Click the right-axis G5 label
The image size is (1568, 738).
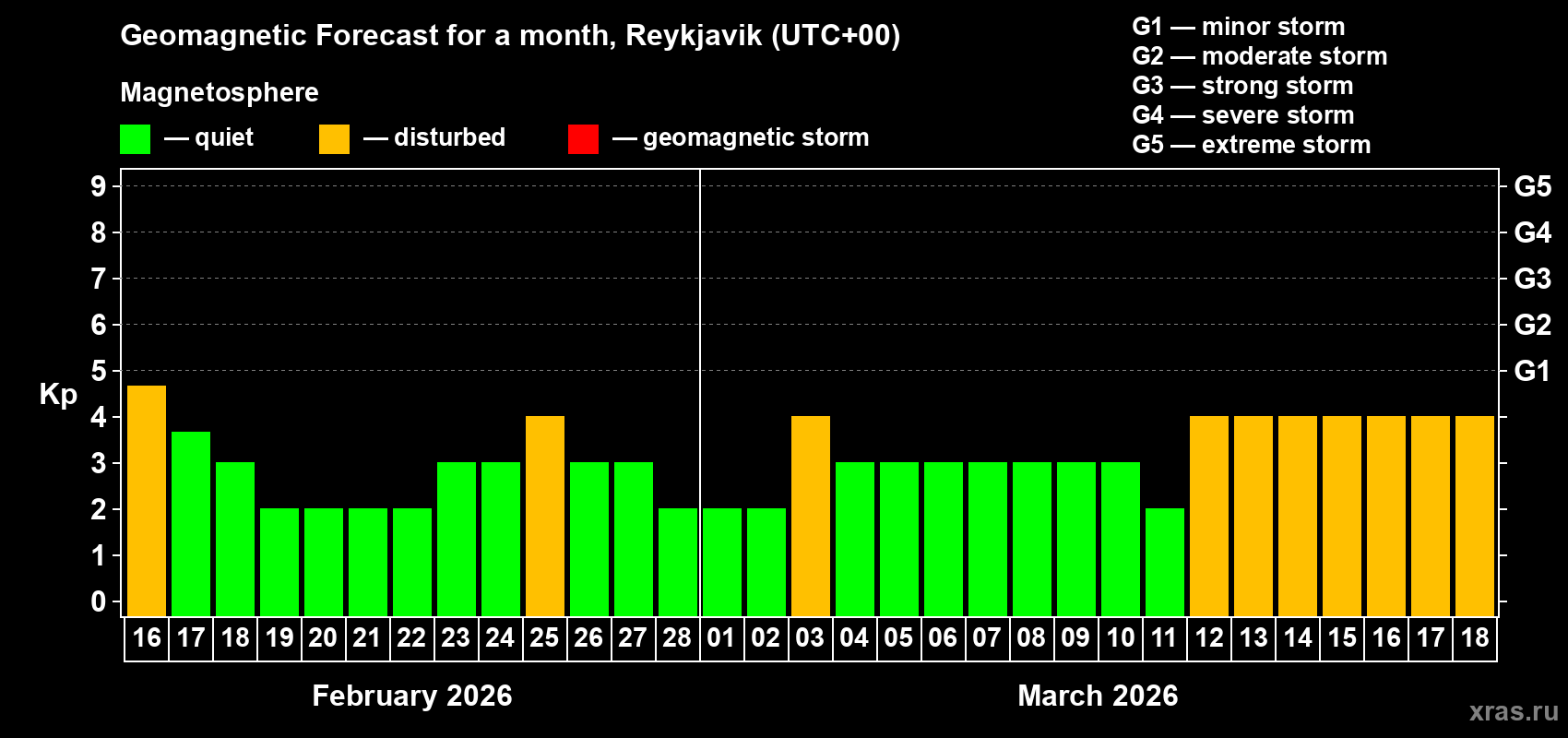point(1532,186)
